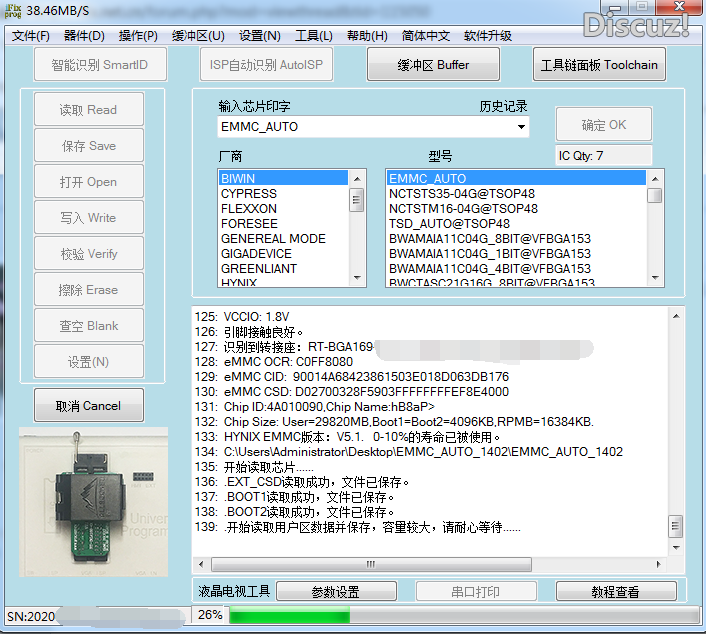The width and height of the screenshot is (706, 634).
Task: Click model list scroll down arrow
Action: click(655, 277)
